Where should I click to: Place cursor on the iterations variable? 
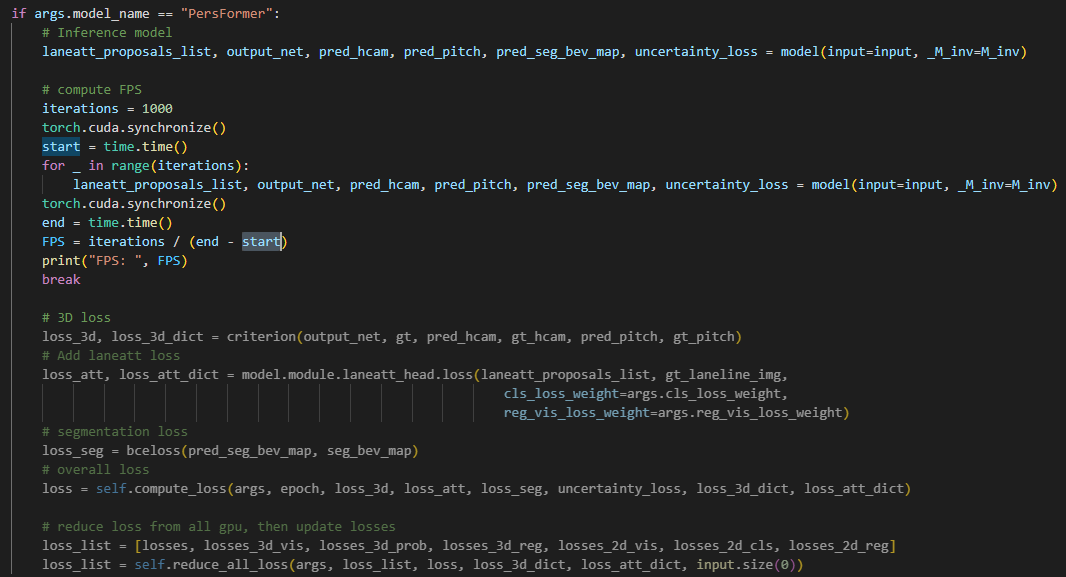coord(80,108)
